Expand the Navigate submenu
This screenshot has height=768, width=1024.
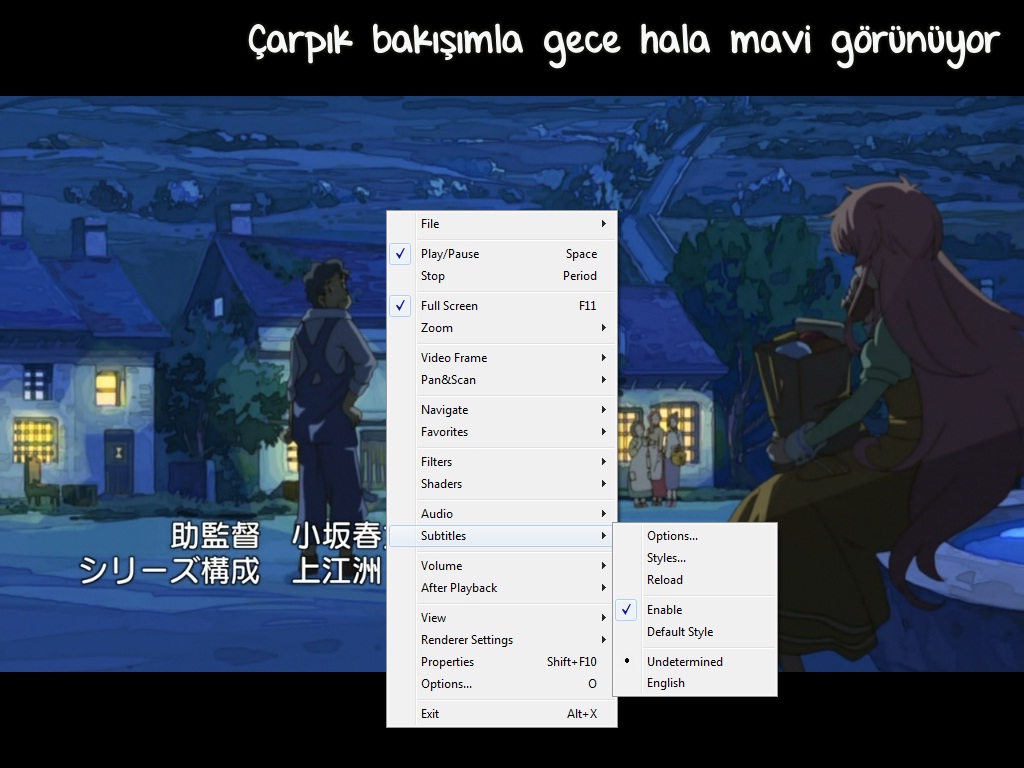[x=502, y=410]
